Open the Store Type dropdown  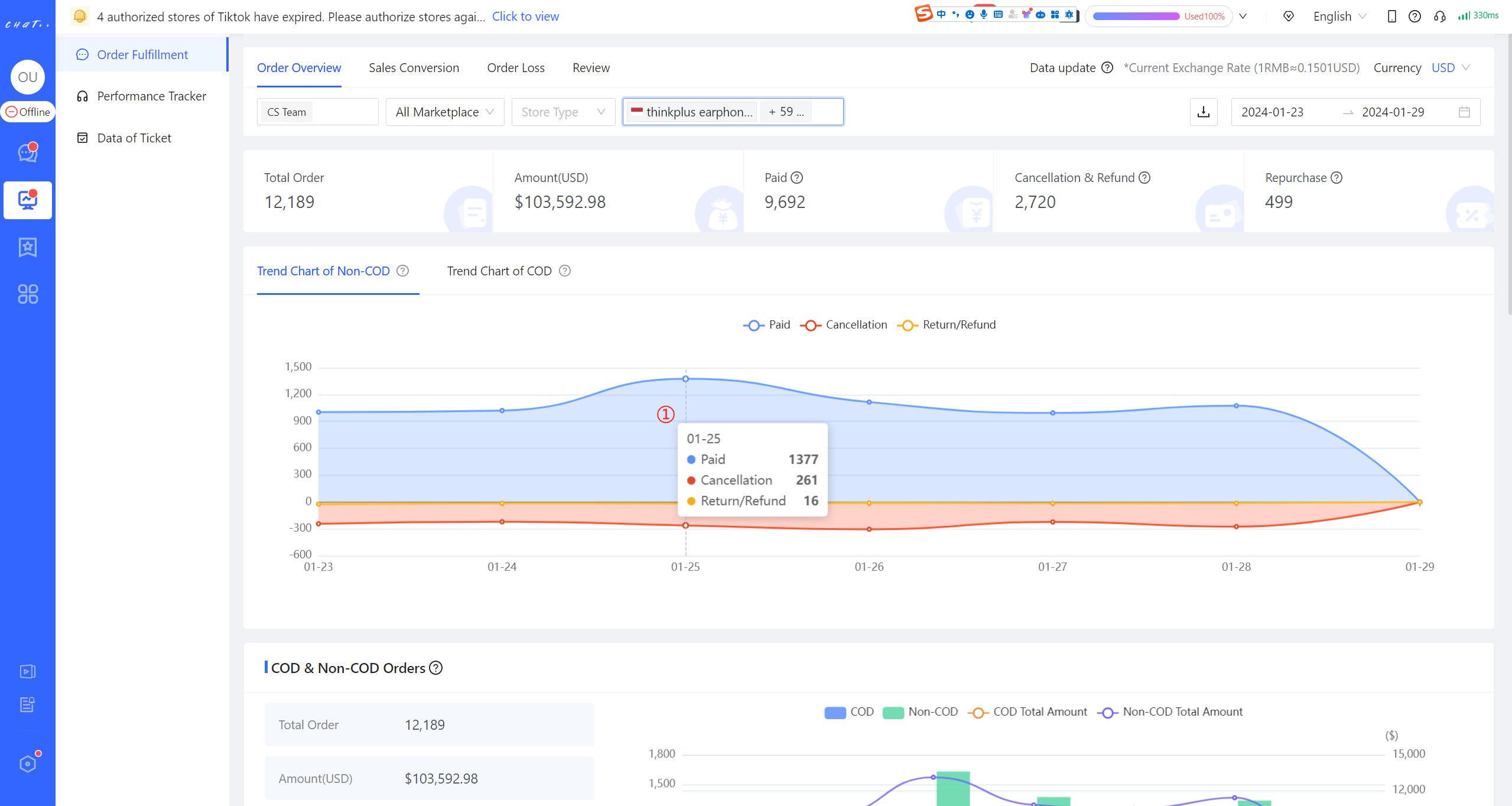[x=563, y=112]
